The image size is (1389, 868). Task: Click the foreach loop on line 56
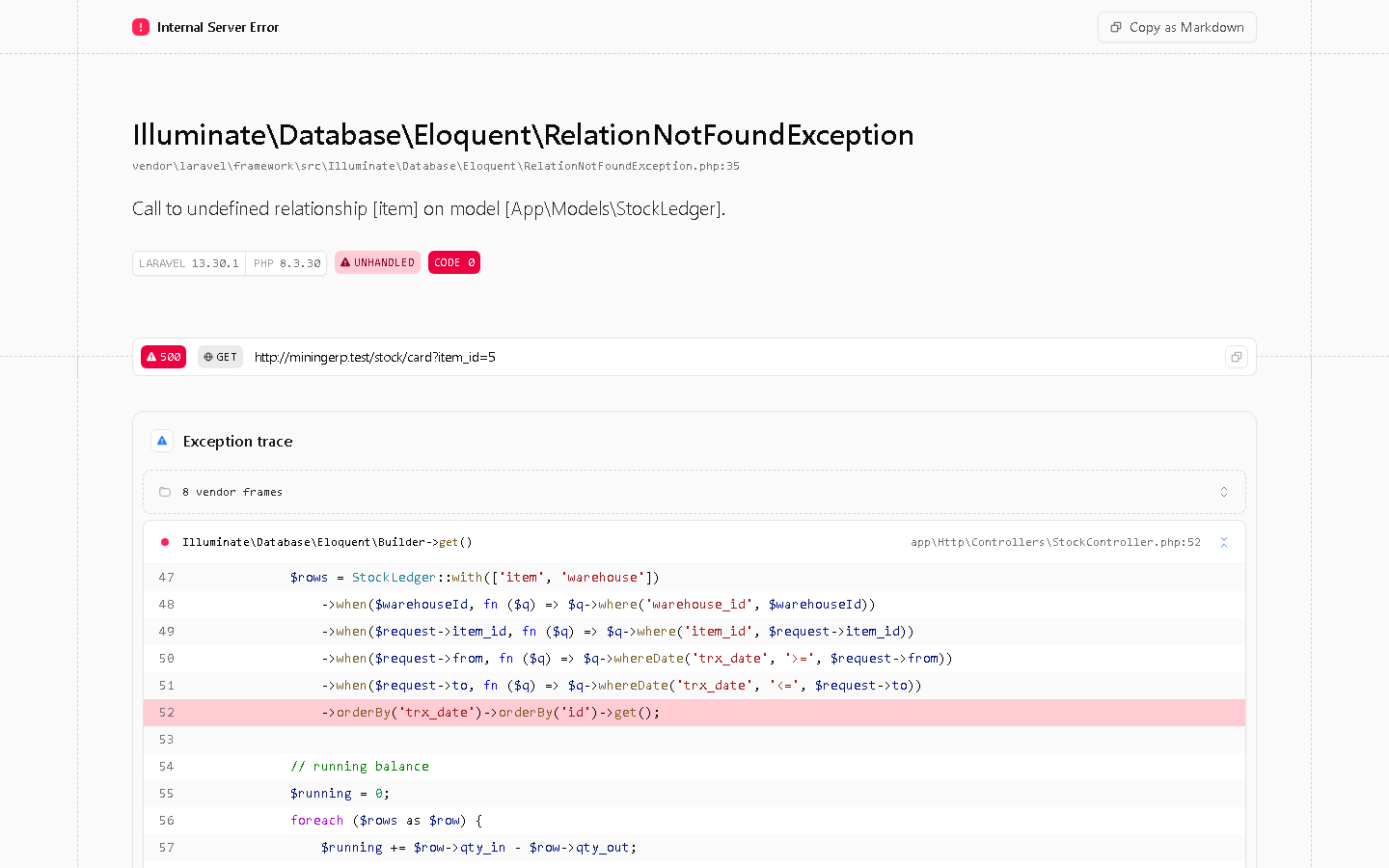pyautogui.click(x=694, y=821)
